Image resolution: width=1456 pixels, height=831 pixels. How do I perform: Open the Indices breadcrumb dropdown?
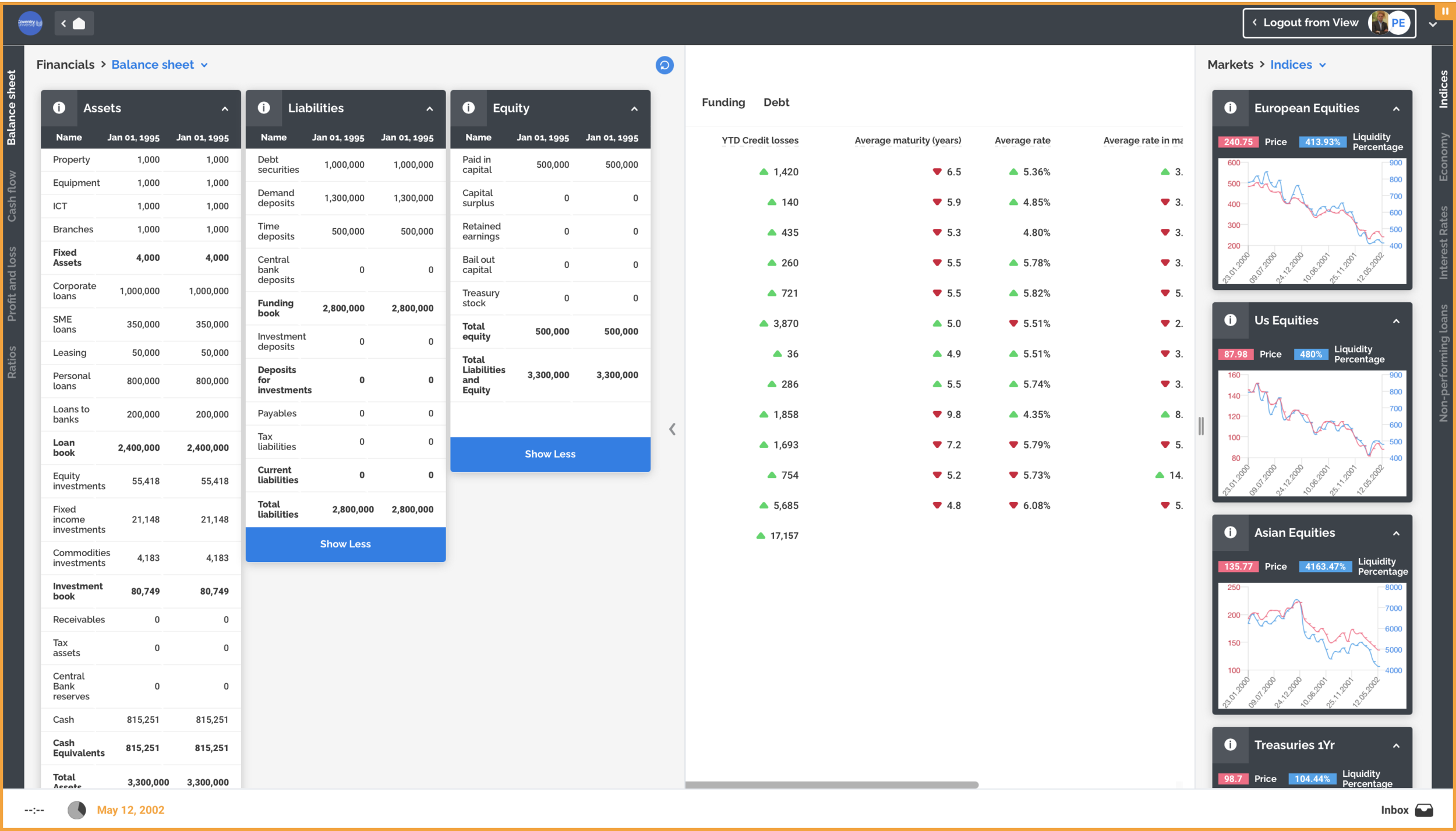pos(1323,65)
